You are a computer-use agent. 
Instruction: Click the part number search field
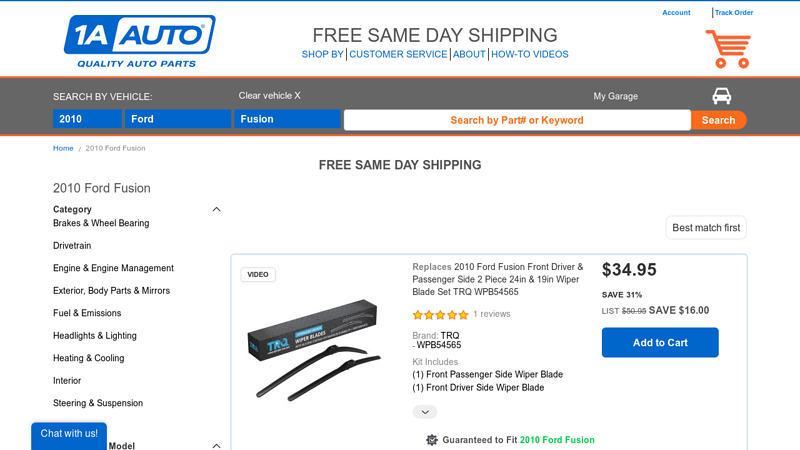[x=516, y=120]
